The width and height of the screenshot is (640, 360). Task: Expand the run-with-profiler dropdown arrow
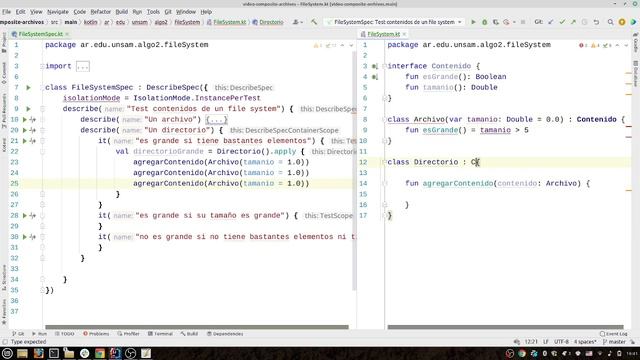[514, 22]
